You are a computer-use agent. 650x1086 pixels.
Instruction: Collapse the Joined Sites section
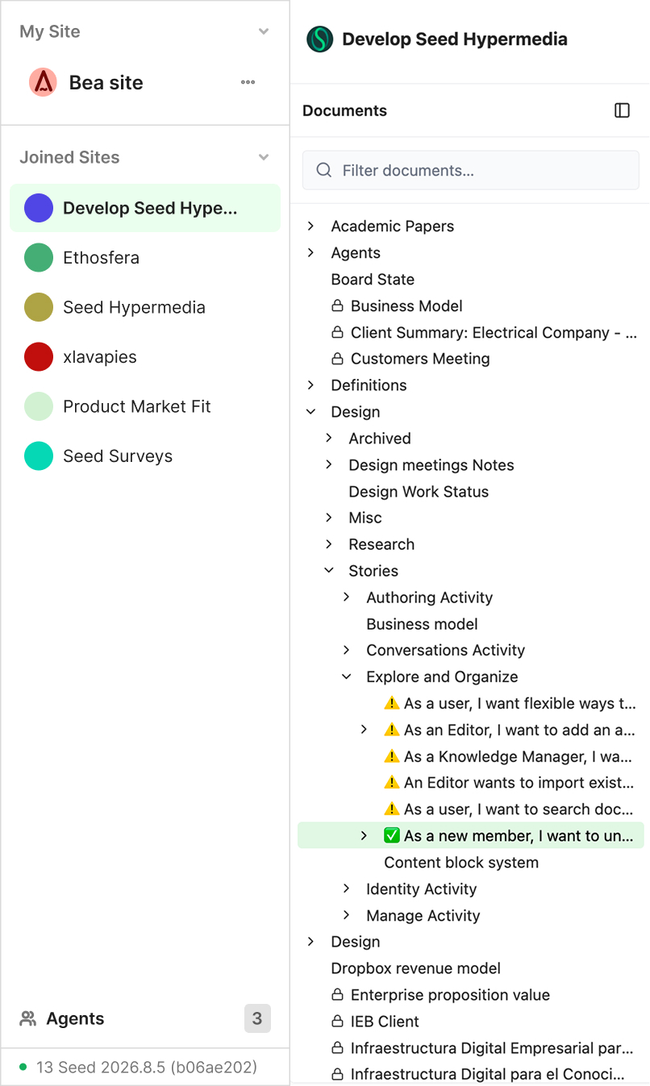[x=263, y=157]
